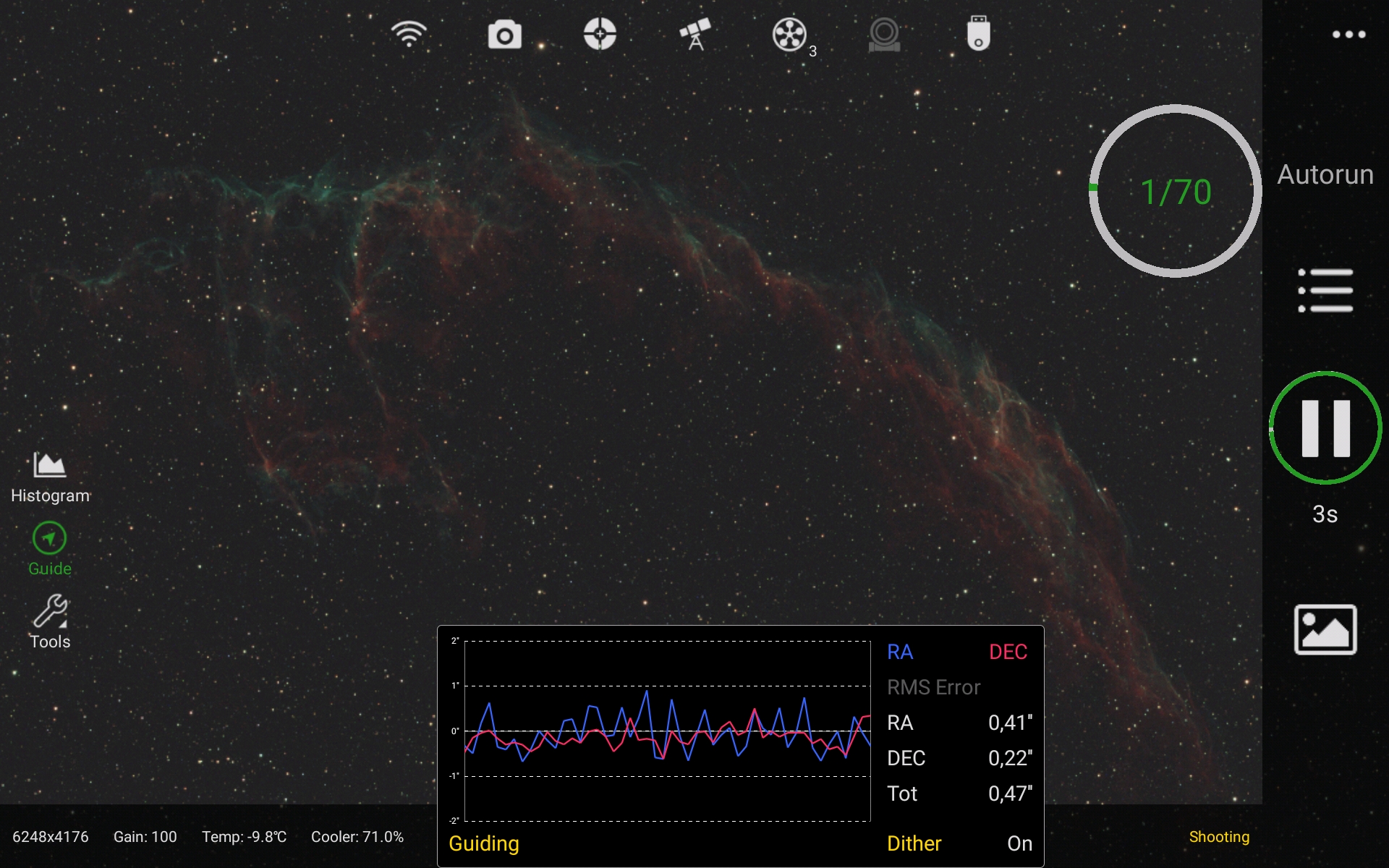The image size is (1389, 868).
Task: Open the guiding crosshair settings
Action: click(x=600, y=33)
